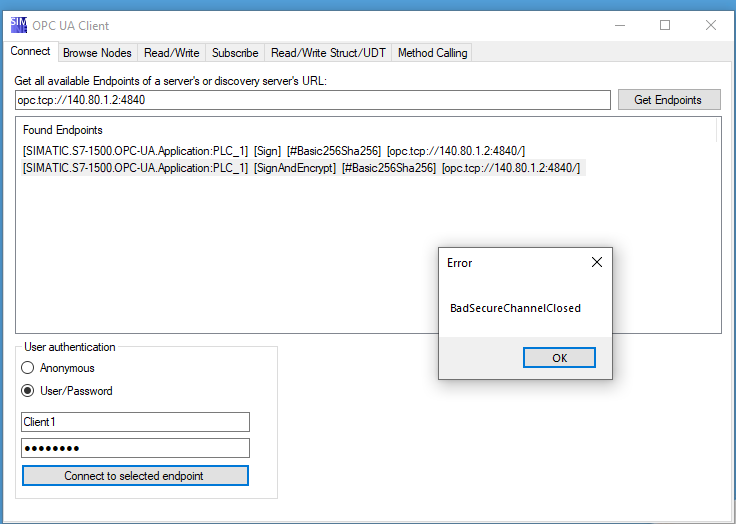The height and width of the screenshot is (524, 736).
Task: Switch to the Method Calling tab
Action: tap(432, 53)
